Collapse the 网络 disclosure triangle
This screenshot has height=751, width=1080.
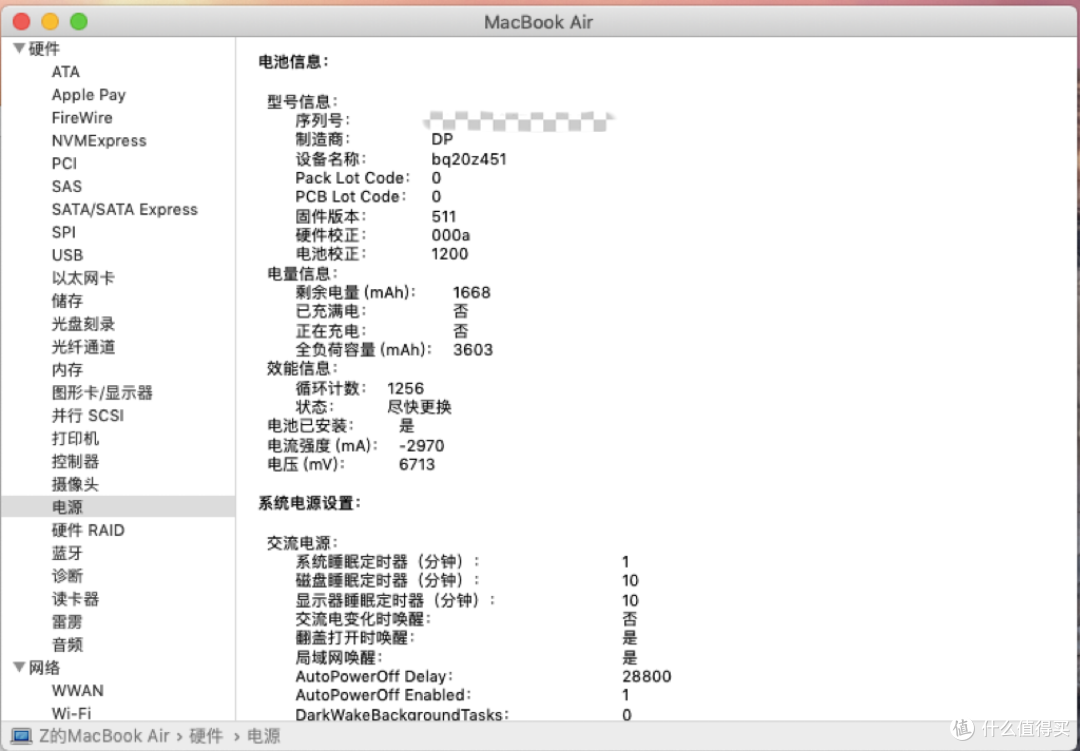point(19,667)
